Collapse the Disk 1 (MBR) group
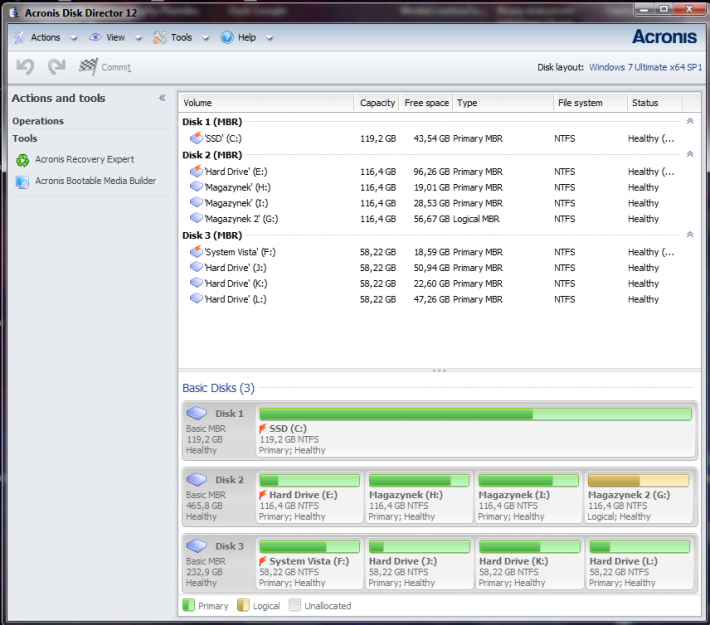The image size is (710, 625). (690, 121)
